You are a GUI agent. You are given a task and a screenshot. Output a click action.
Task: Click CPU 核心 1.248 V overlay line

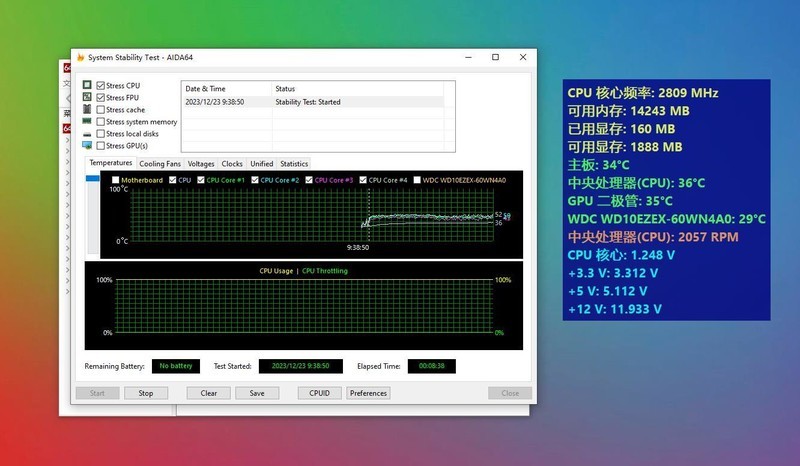tap(621, 255)
